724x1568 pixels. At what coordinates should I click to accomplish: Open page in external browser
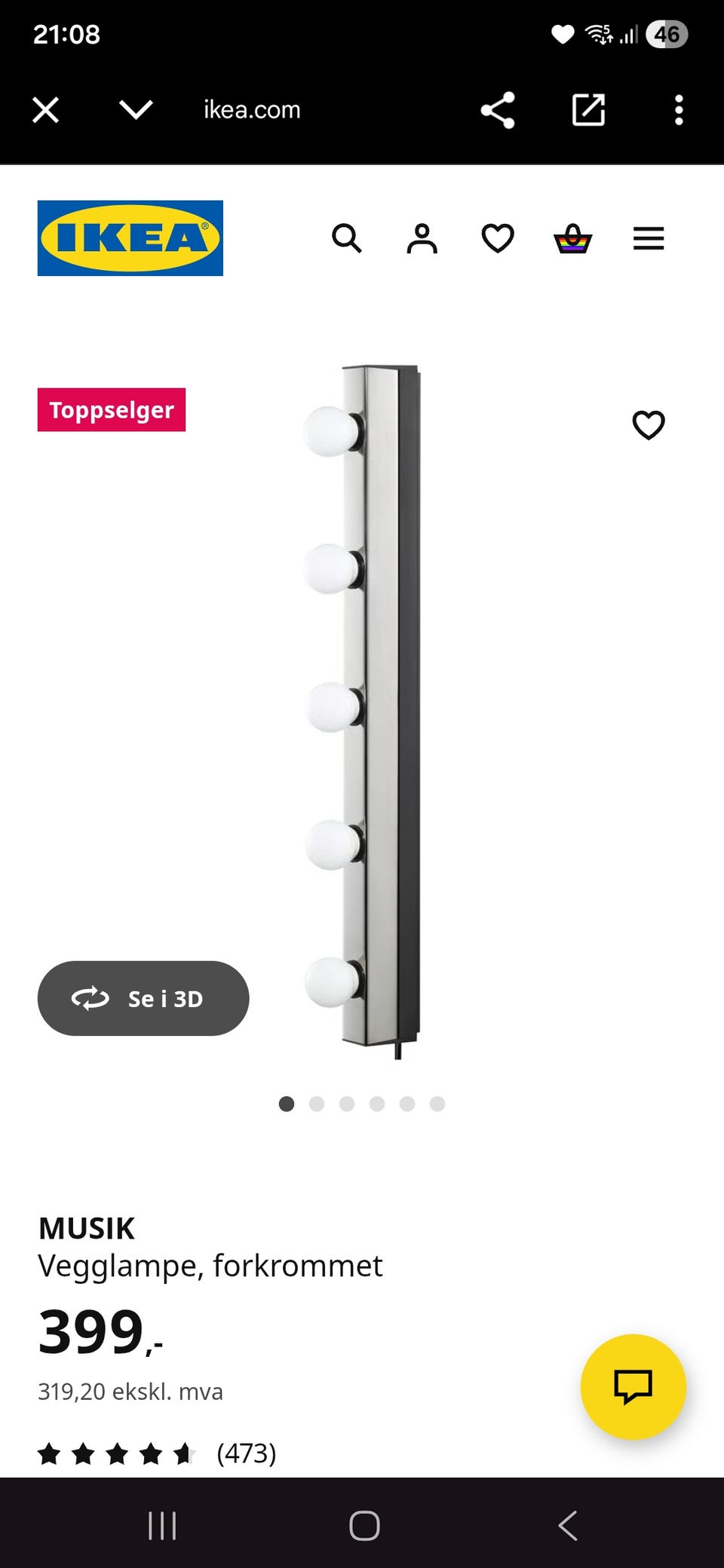pyautogui.click(x=588, y=110)
